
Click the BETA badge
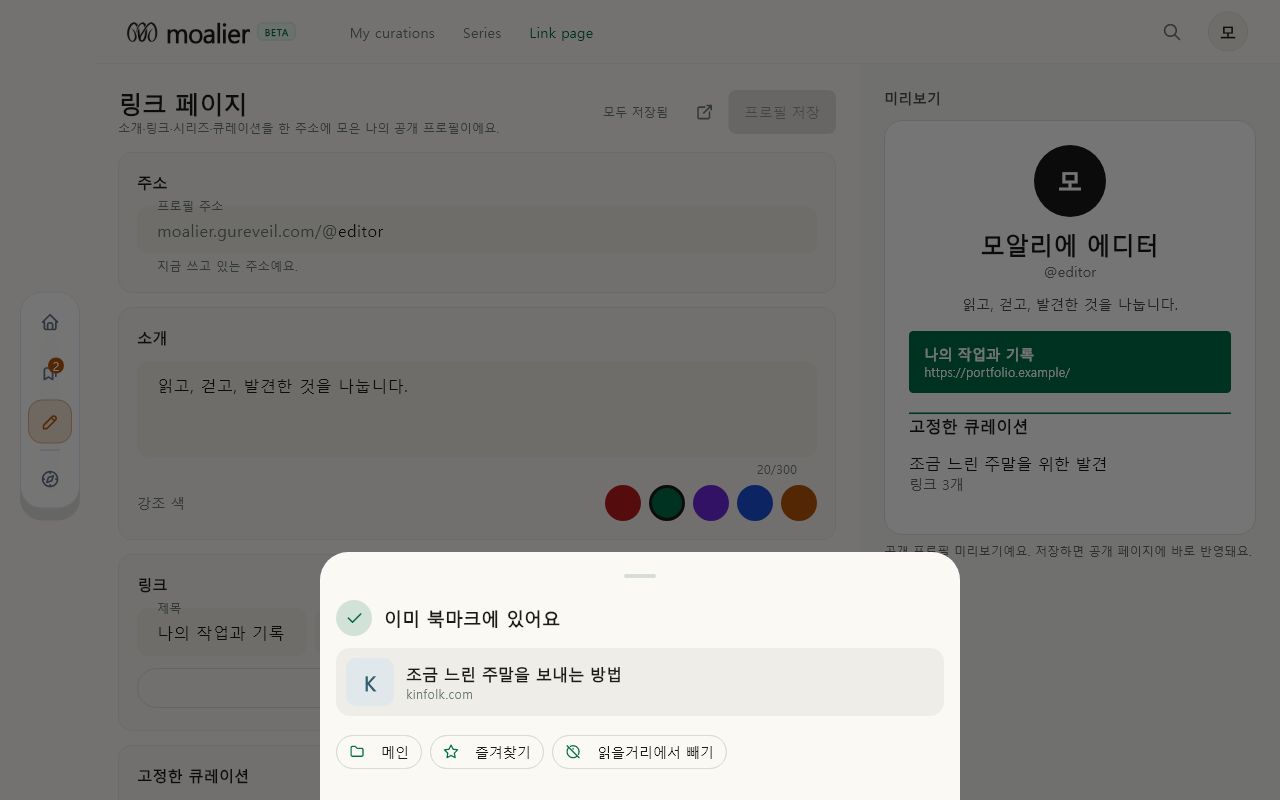coord(277,32)
